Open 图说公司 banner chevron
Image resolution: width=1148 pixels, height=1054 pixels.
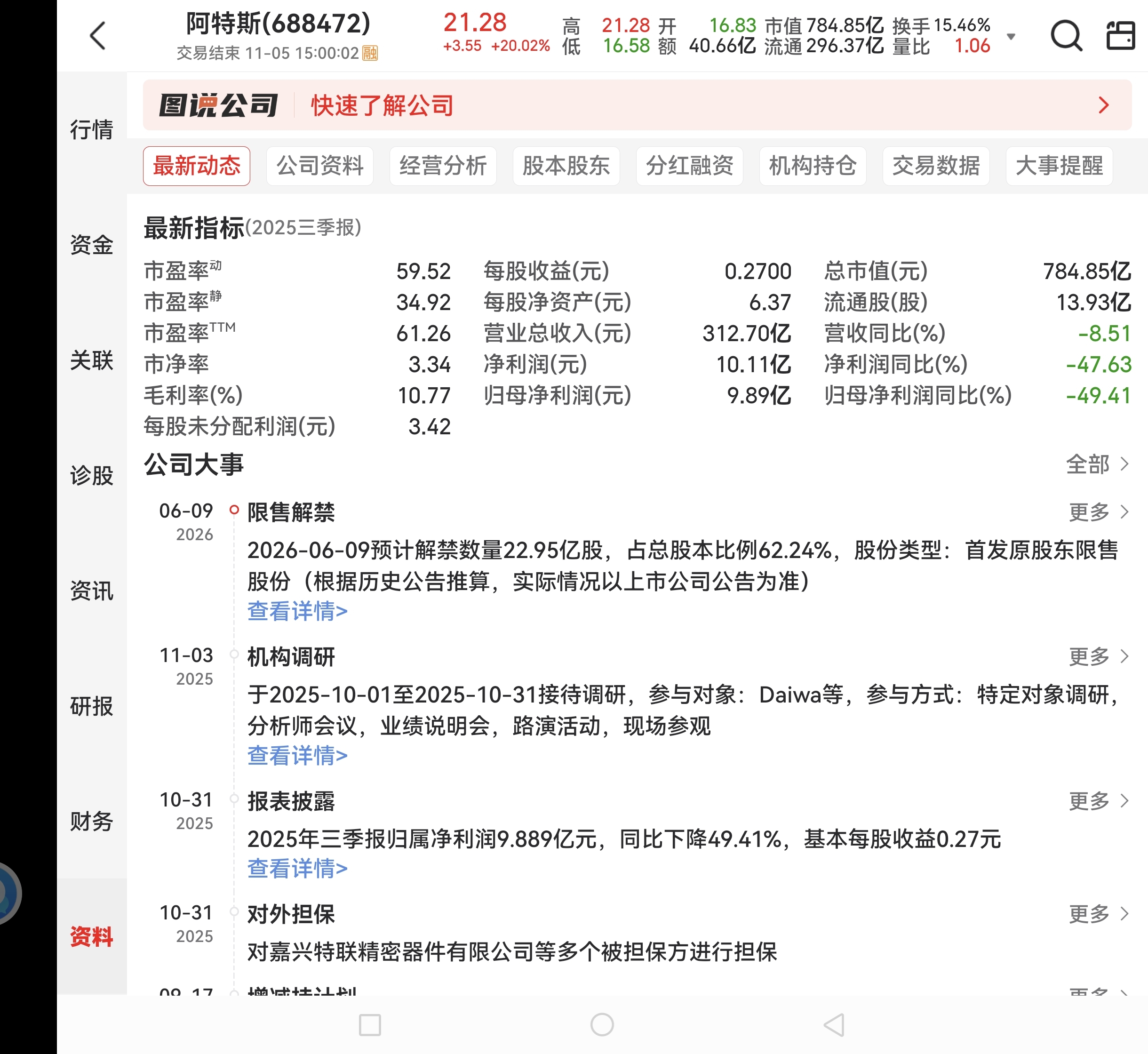[1103, 105]
